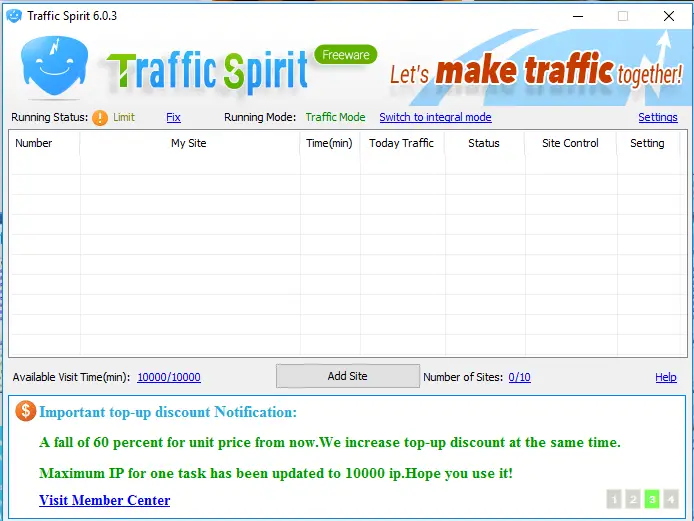694x521 pixels.
Task: Click the green Freeware badge
Action: [345, 55]
